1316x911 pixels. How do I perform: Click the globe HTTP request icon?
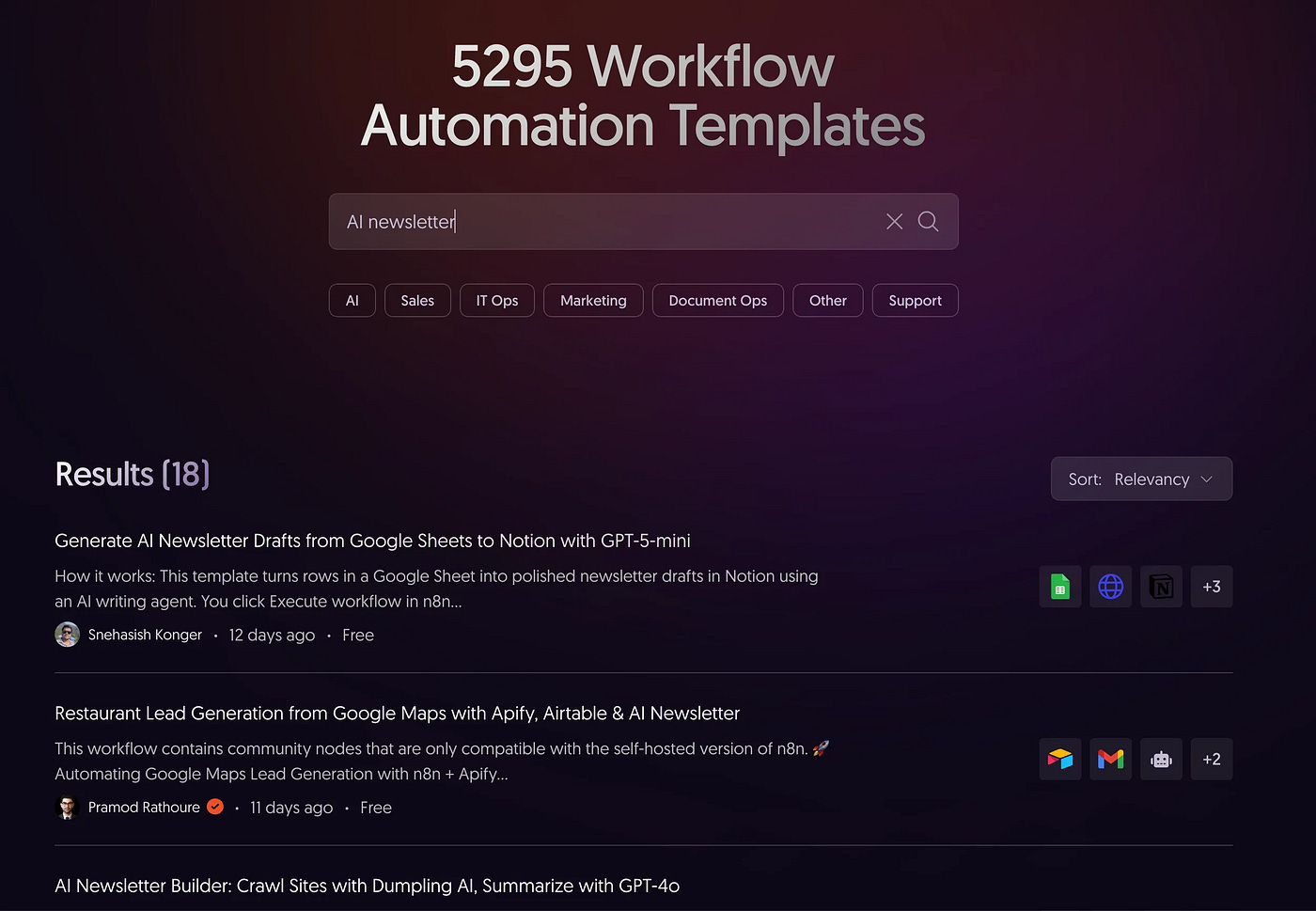click(x=1110, y=587)
